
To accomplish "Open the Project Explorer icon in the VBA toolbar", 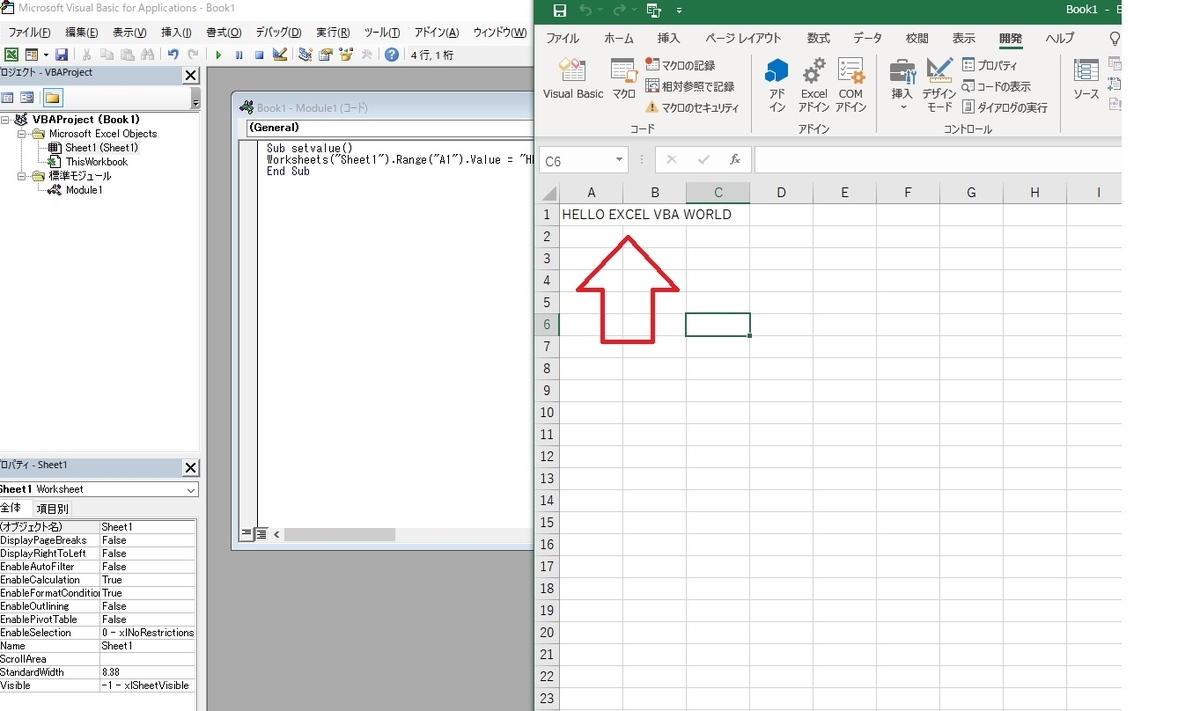I will pyautogui.click(x=305, y=55).
